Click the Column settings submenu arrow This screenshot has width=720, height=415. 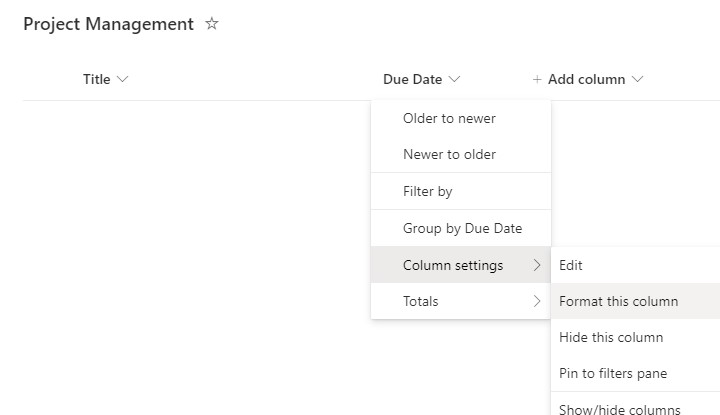point(537,265)
